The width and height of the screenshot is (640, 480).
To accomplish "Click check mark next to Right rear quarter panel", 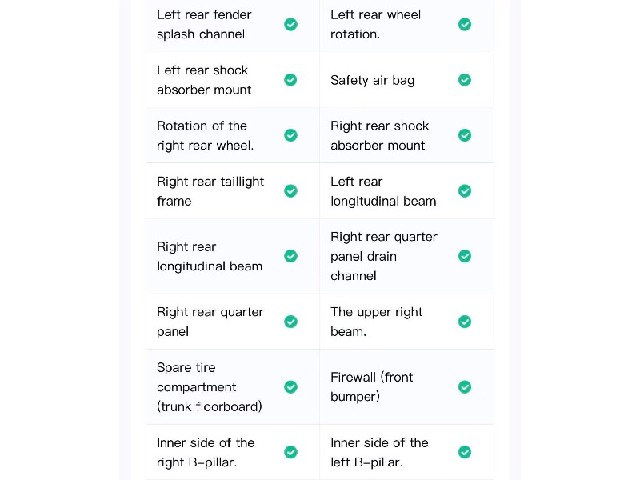I will pyautogui.click(x=291, y=321).
